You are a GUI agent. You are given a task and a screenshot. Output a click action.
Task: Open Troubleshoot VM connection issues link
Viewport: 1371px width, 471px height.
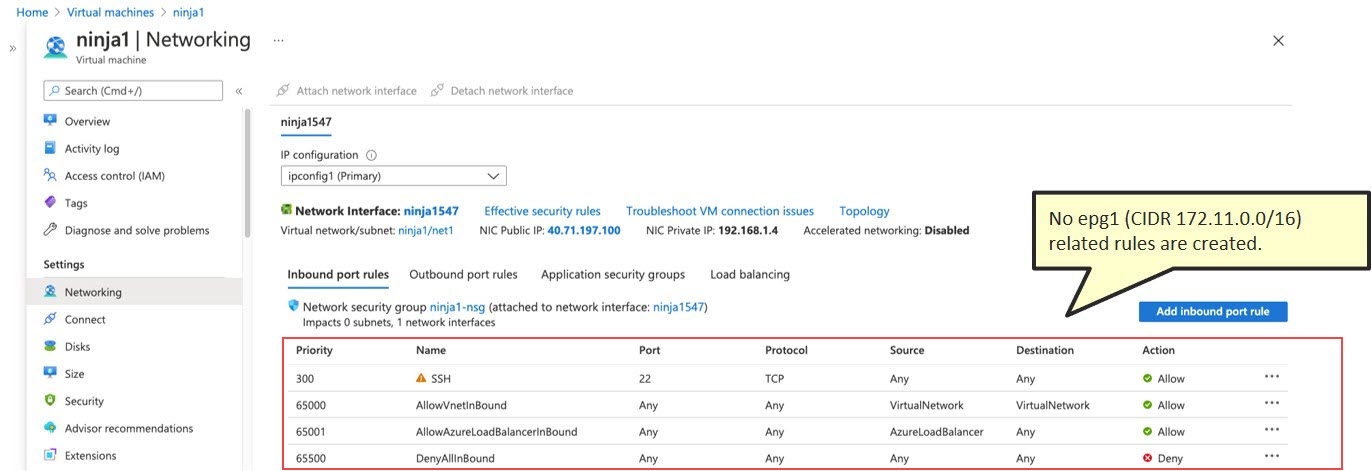(720, 211)
